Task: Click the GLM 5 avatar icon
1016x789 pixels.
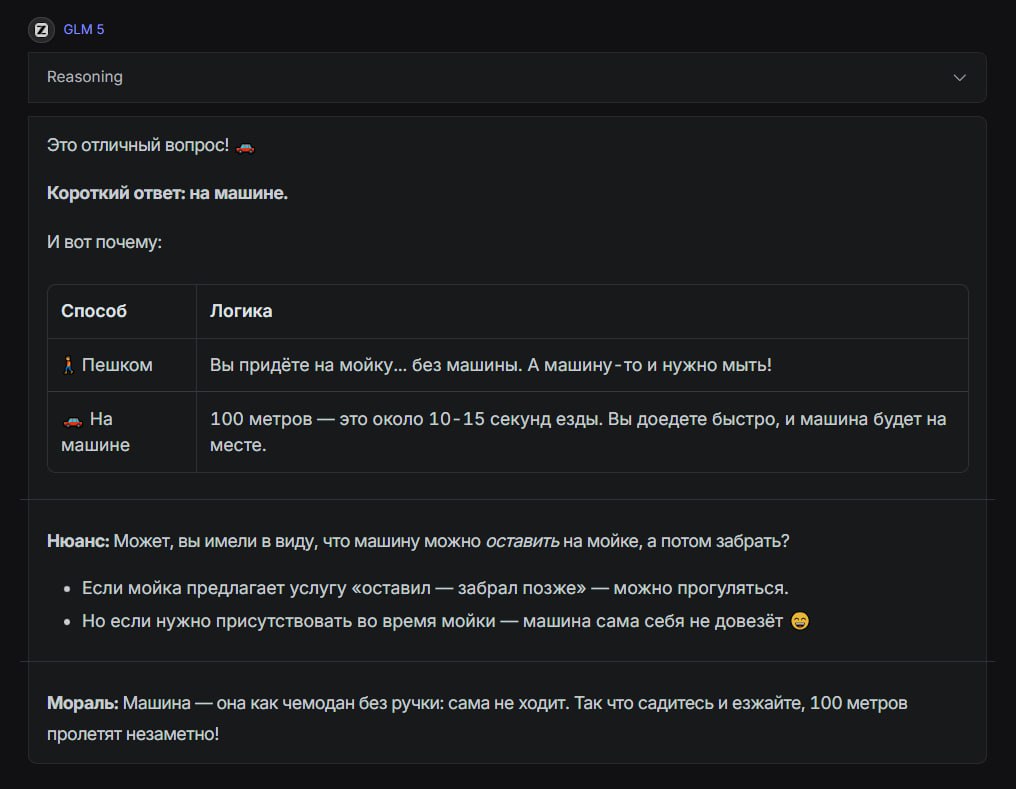Action: pyautogui.click(x=41, y=29)
